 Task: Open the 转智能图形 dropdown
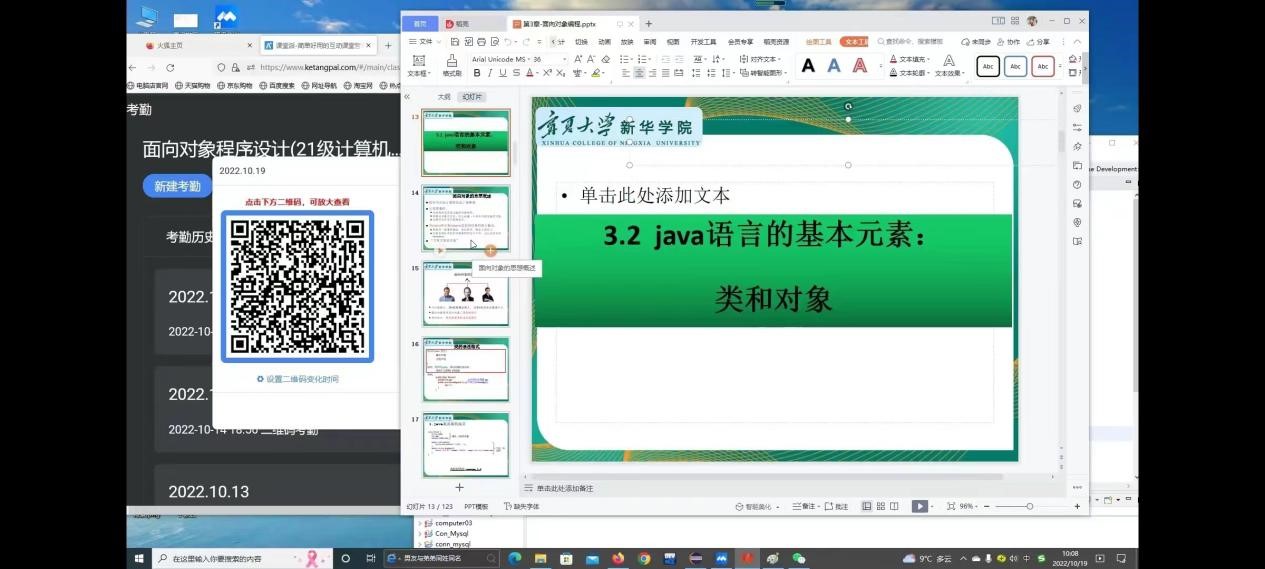763,73
